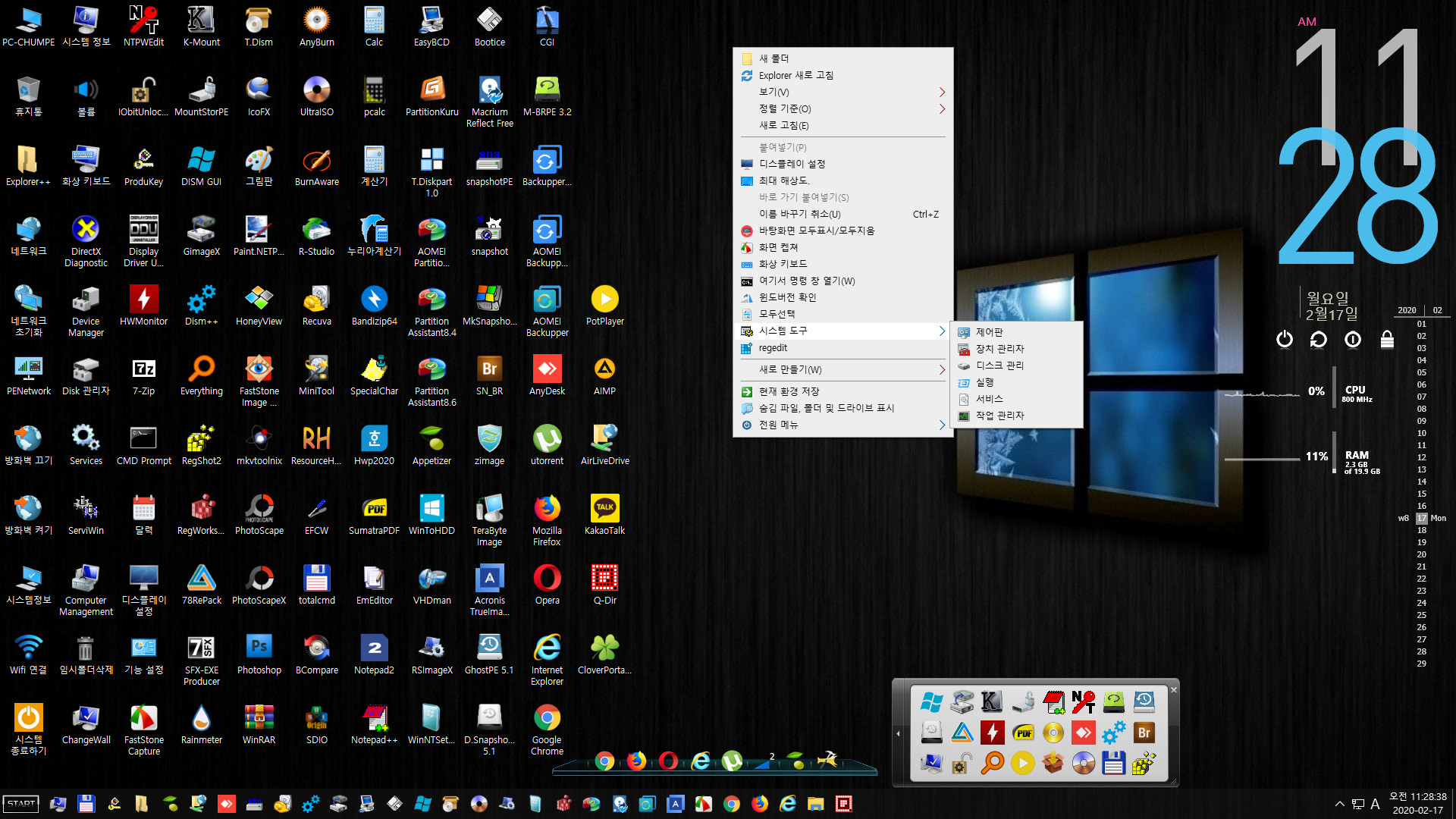Open SumatraPDF desktop icon
Viewport: 1456px width, 819px height.
pos(374,515)
